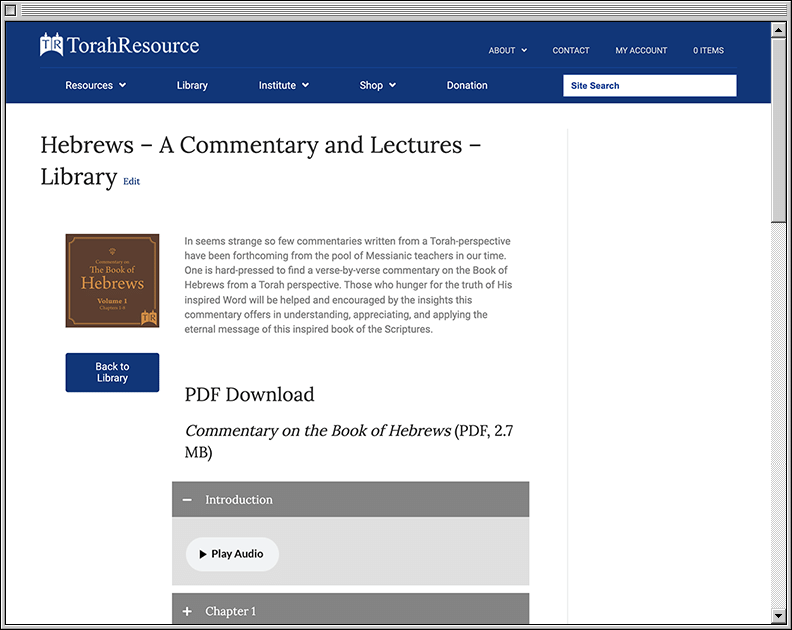The image size is (792, 630).
Task: Collapse the Introduction section minus icon
Action: coord(188,500)
